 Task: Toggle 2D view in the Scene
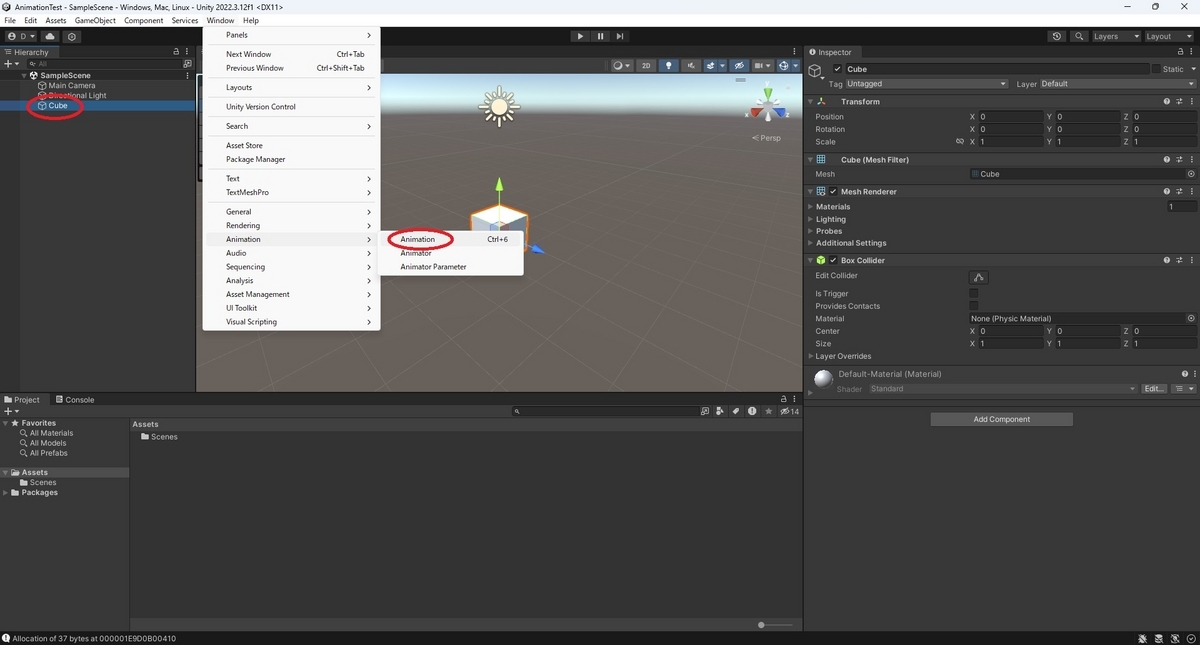tap(646, 66)
